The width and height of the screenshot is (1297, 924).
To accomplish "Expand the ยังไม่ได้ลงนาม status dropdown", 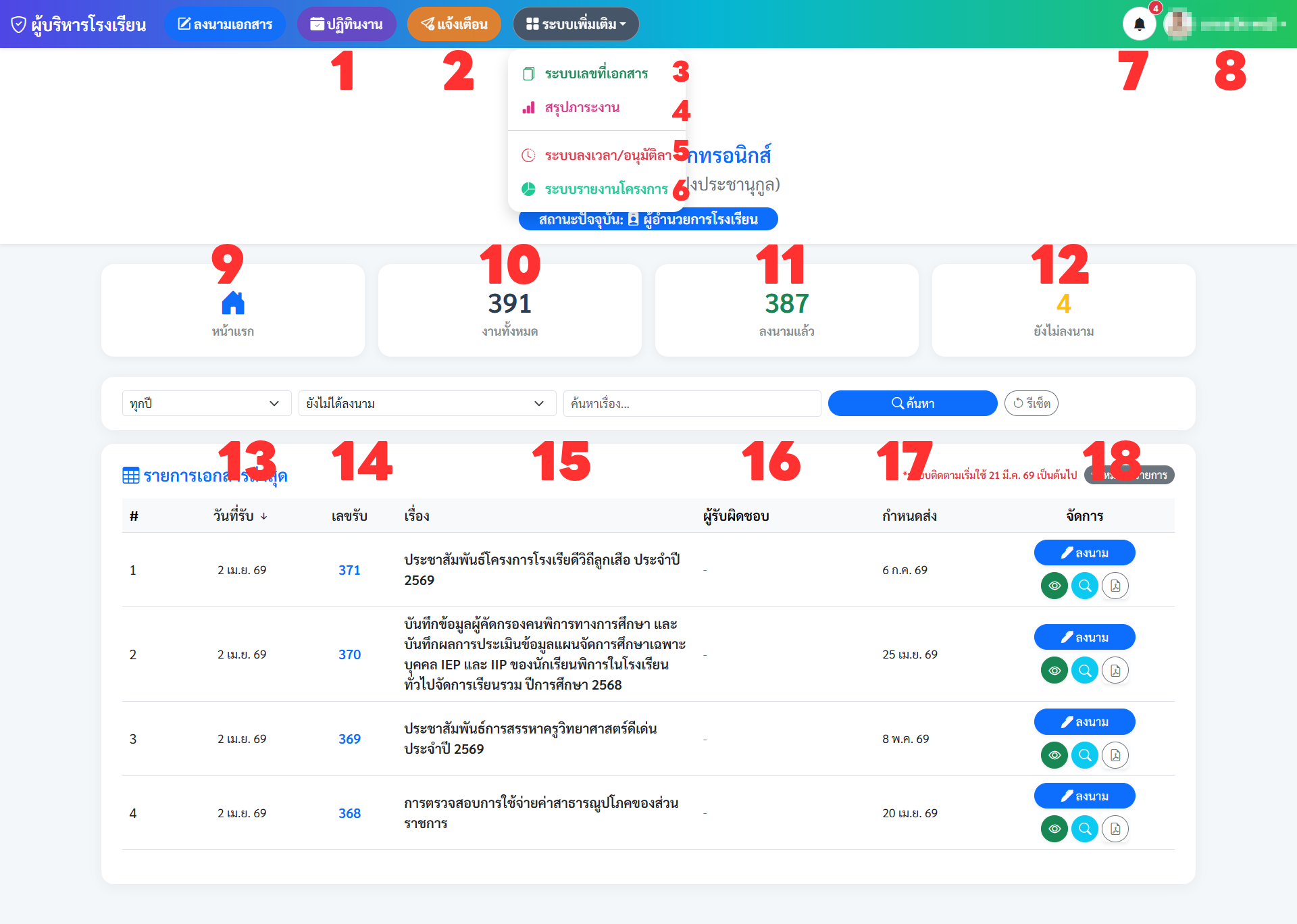I will tap(426, 403).
